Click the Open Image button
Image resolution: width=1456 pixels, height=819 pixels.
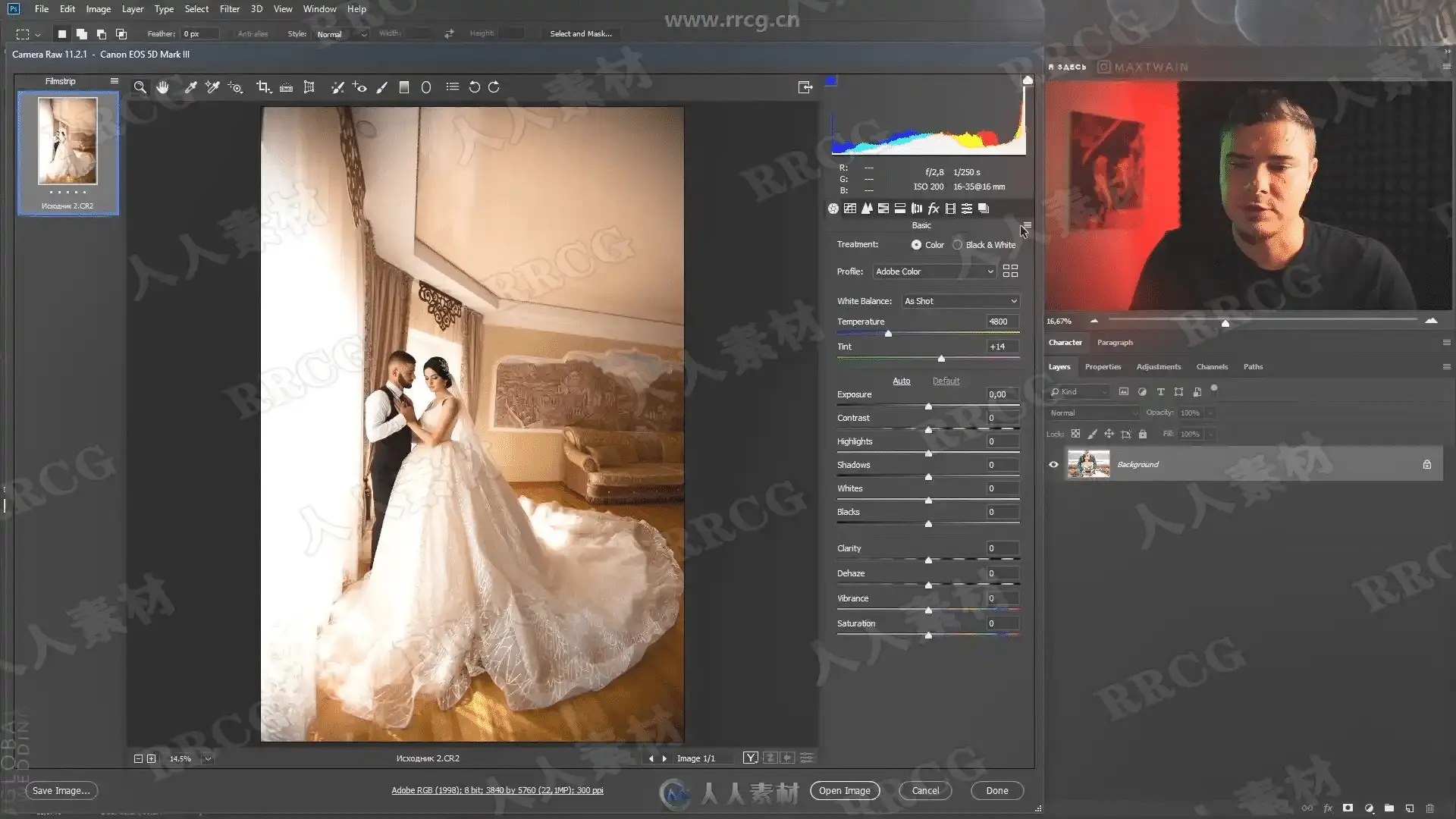click(x=844, y=790)
